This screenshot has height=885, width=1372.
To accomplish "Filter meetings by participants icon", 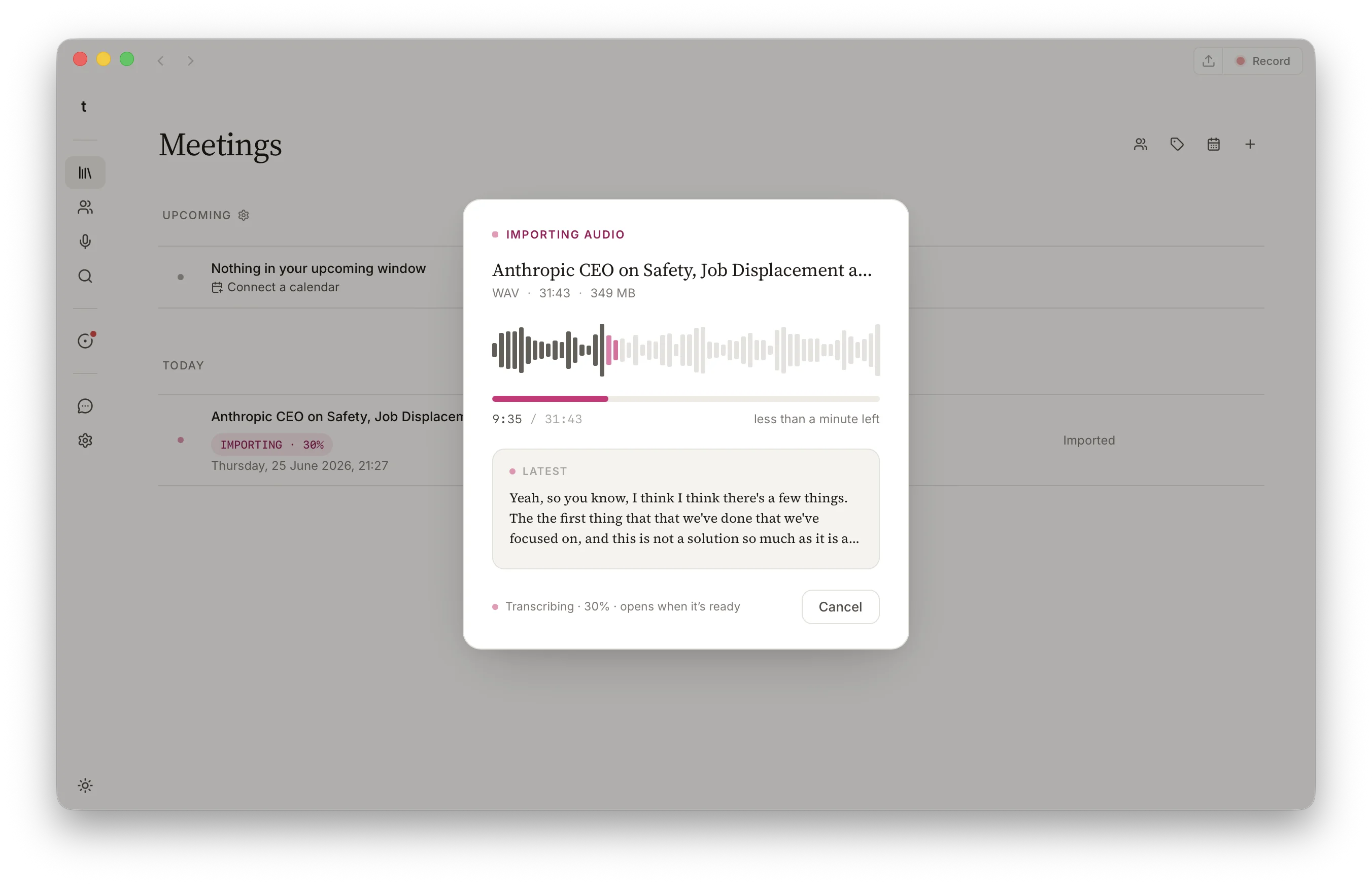I will click(x=1141, y=144).
